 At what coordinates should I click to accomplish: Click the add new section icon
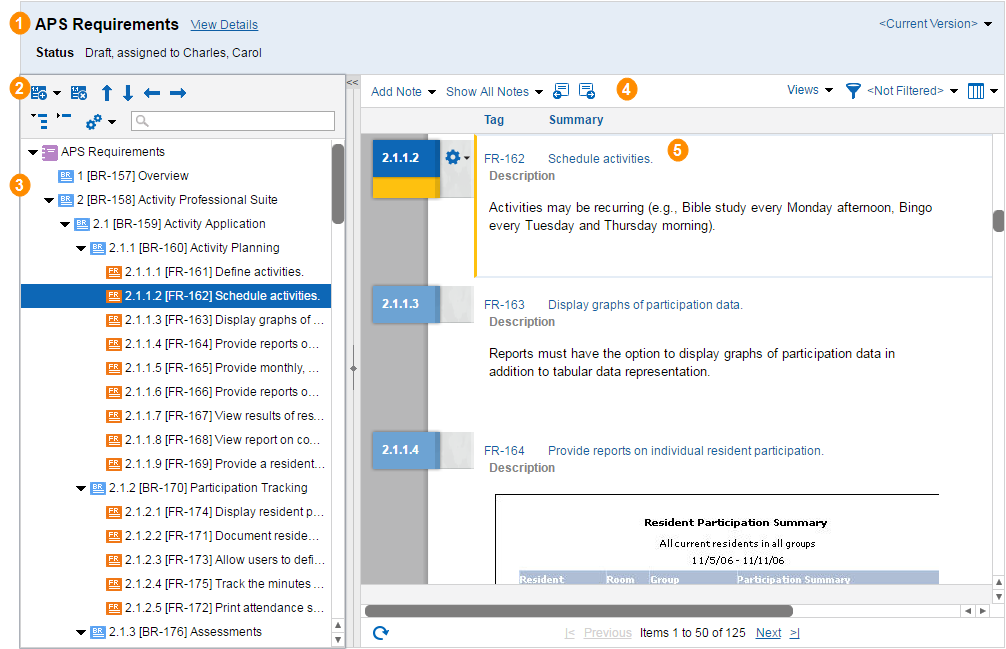point(39,93)
